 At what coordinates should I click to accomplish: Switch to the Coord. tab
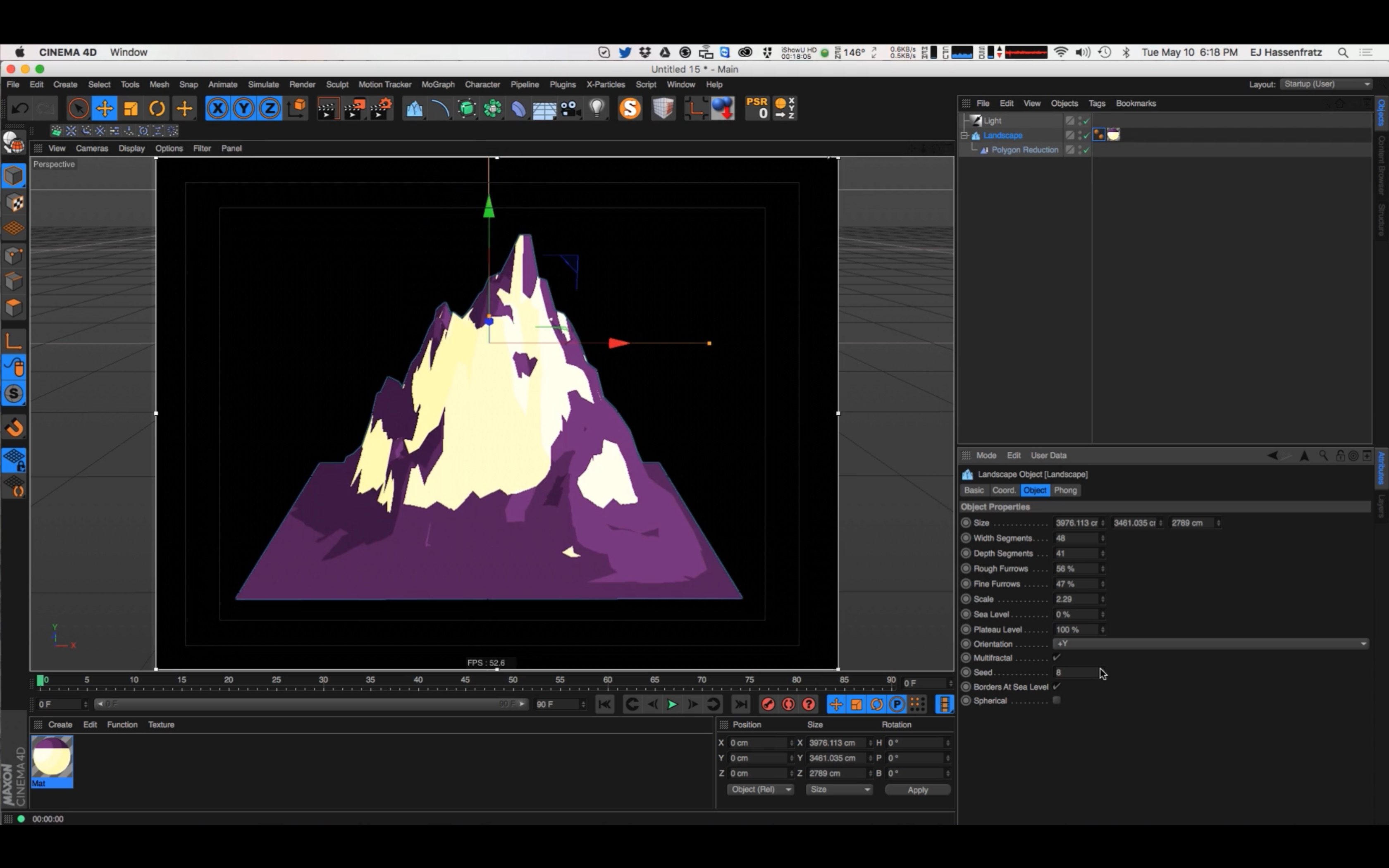click(x=1004, y=490)
